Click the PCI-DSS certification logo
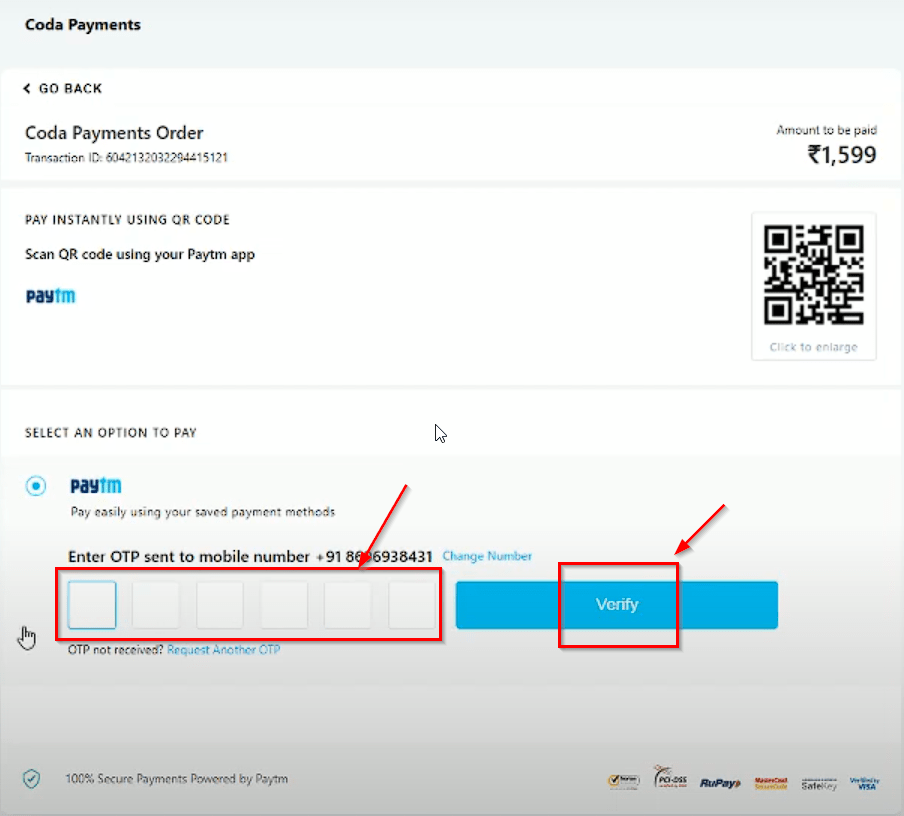Screen dimensions: 904x816 [668, 779]
